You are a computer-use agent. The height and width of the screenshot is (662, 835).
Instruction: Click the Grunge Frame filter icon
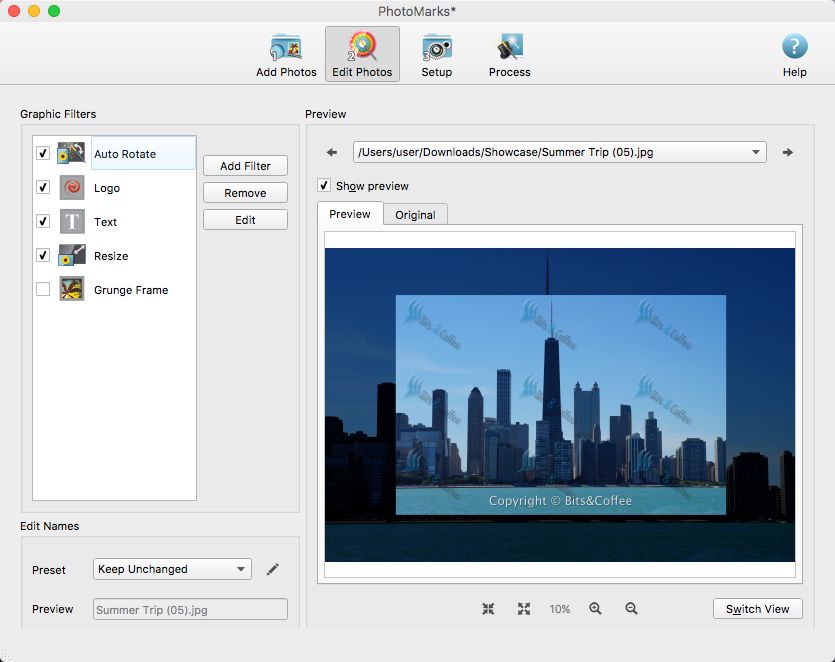[x=71, y=289]
